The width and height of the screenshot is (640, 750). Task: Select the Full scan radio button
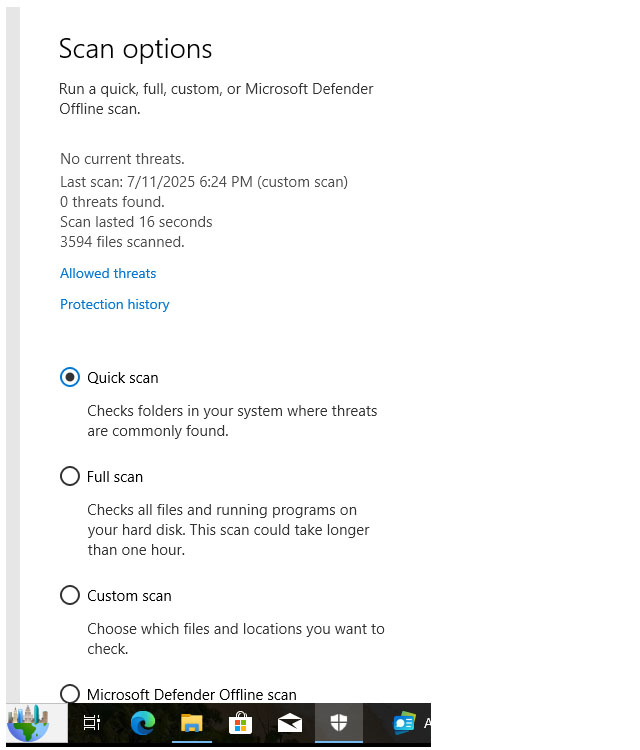tap(70, 476)
